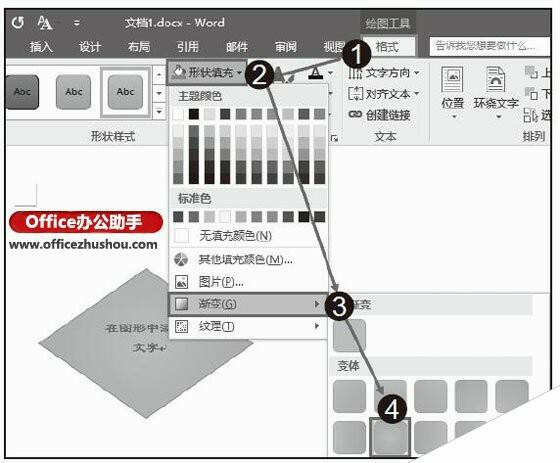Open text fill A dropdown arrow

(x=330, y=73)
